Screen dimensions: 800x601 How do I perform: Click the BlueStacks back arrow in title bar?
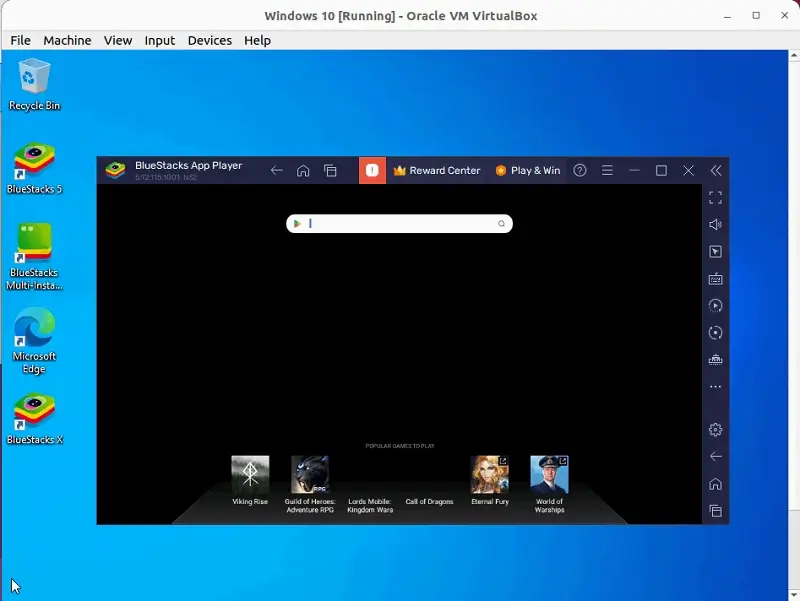click(277, 170)
